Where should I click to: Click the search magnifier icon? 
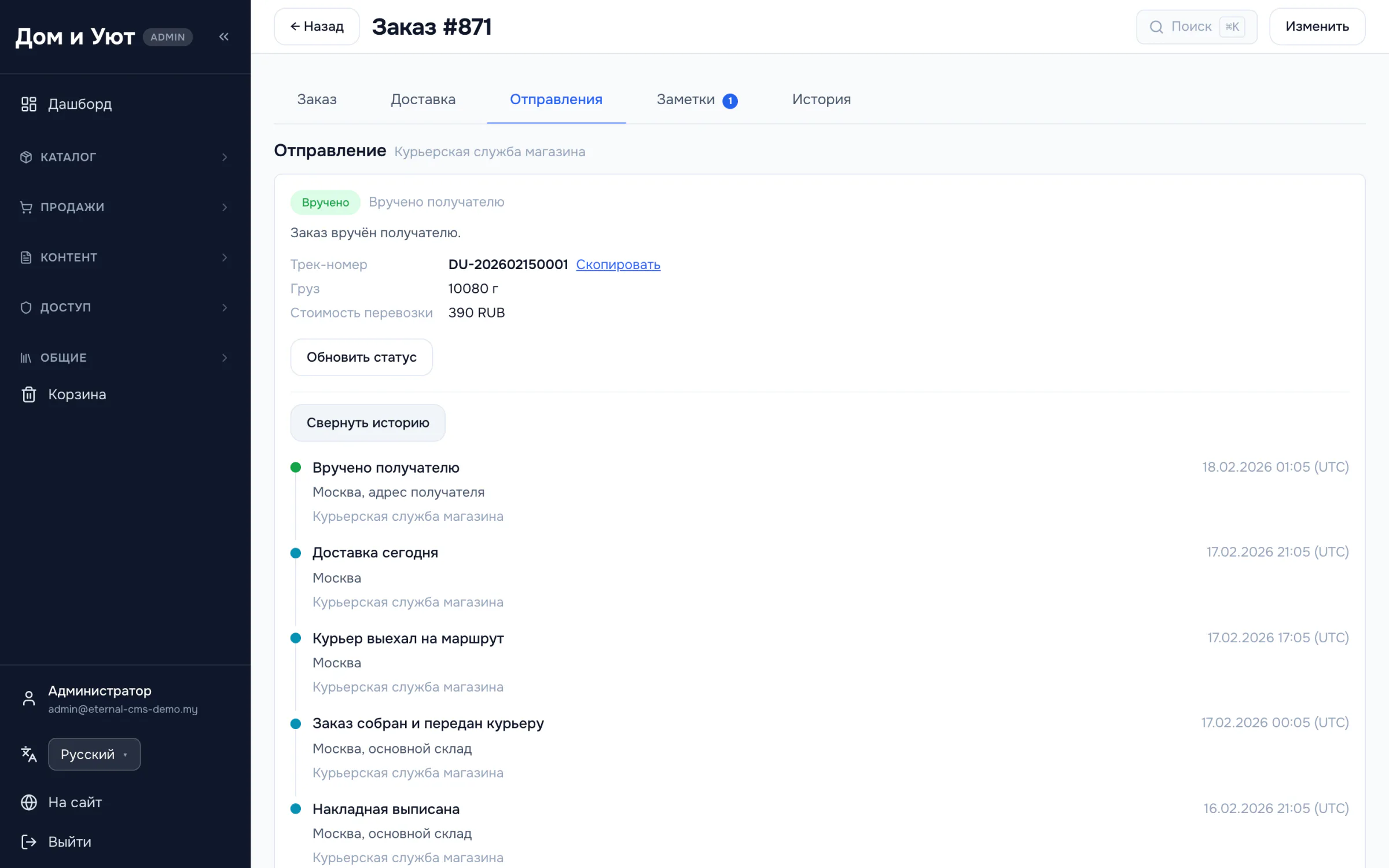1156,27
